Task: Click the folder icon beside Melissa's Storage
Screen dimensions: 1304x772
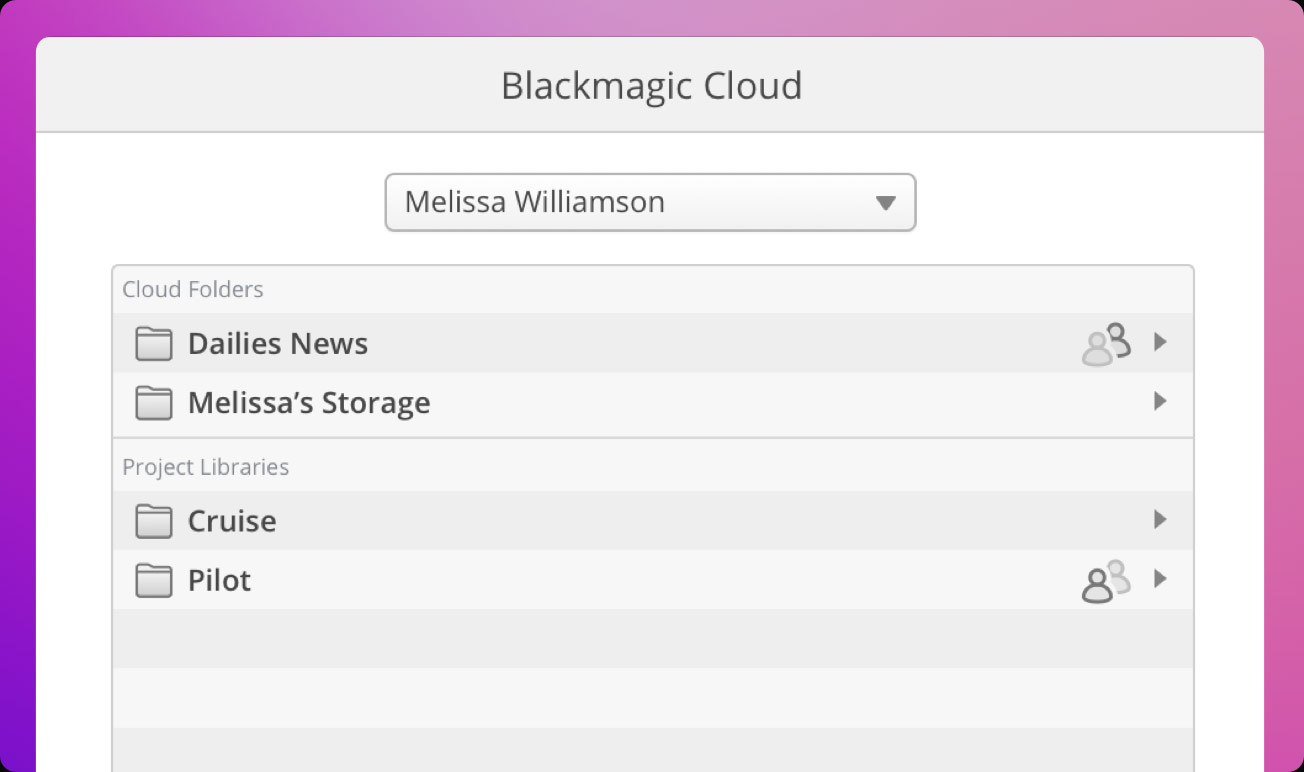Action: click(x=153, y=403)
